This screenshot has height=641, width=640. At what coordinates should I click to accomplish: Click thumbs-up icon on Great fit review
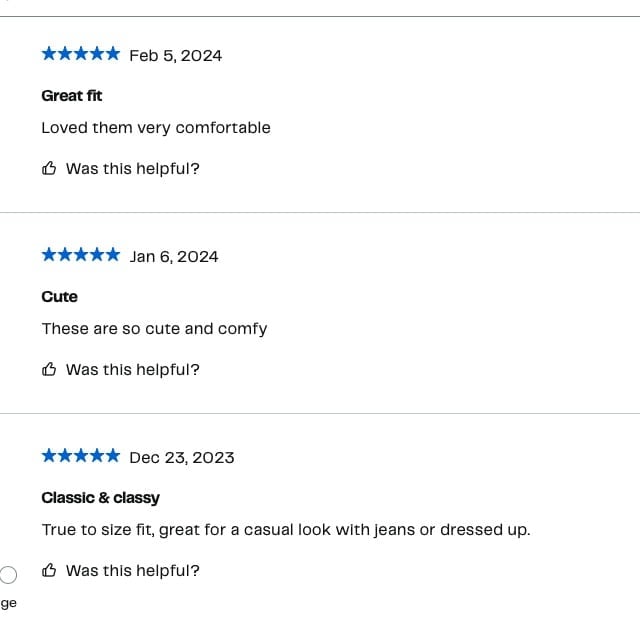tap(49, 168)
